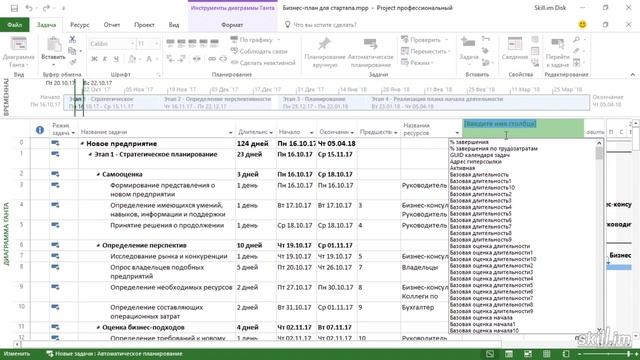Open the font name Calibri dropdown

pyautogui.click(x=132, y=44)
